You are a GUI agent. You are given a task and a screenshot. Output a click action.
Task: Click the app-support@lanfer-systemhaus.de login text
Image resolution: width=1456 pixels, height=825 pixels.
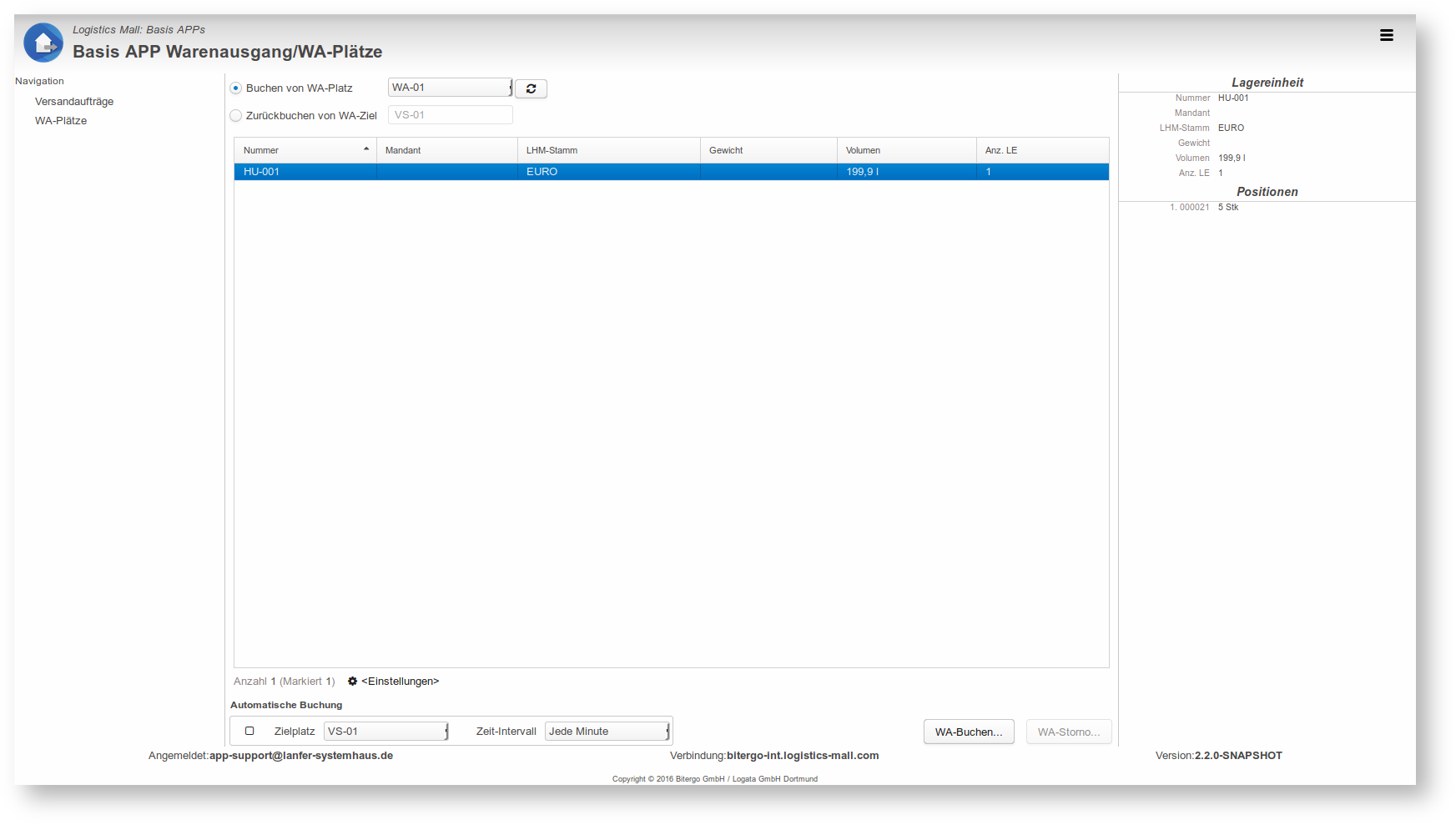point(301,756)
